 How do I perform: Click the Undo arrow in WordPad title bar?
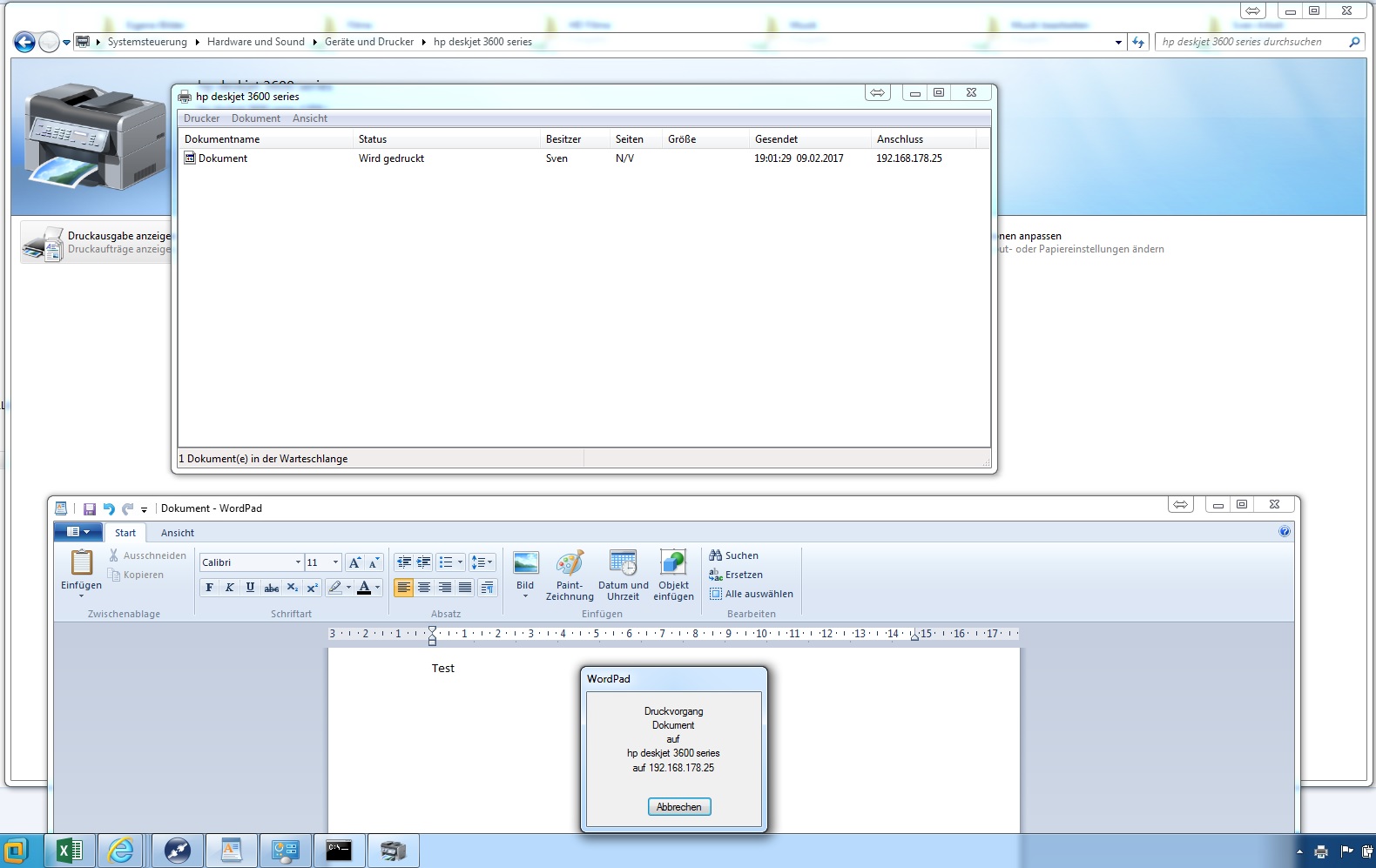pos(109,508)
